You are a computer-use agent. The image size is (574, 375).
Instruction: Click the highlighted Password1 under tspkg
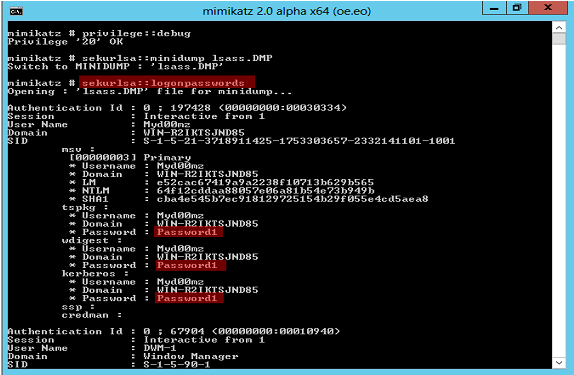tap(188, 232)
